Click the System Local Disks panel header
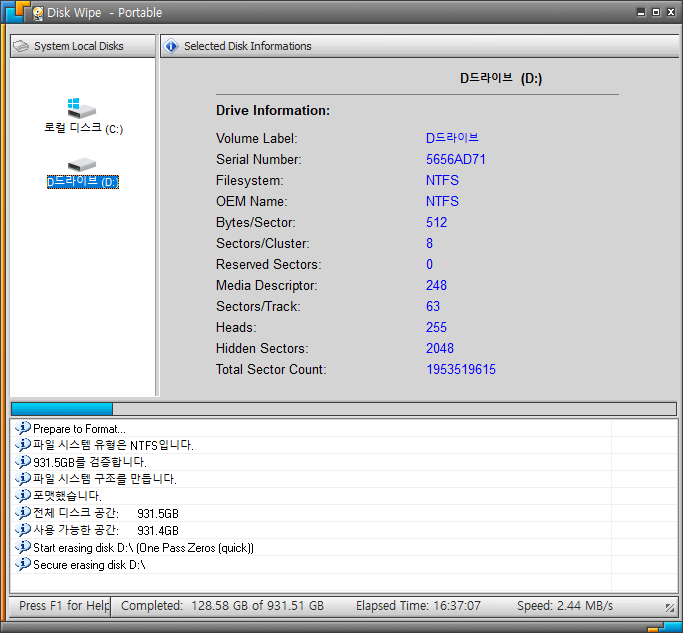683x633 pixels. click(82, 46)
